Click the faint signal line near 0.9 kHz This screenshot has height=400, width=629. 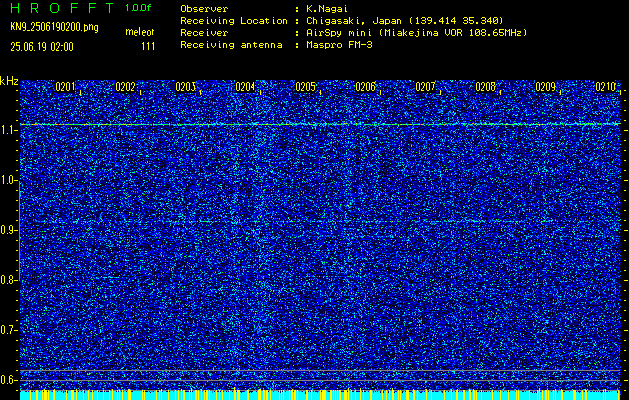(x=320, y=221)
